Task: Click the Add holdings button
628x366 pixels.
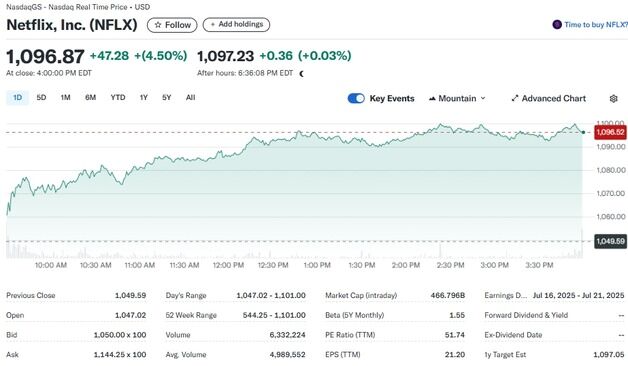Action: coord(236,24)
